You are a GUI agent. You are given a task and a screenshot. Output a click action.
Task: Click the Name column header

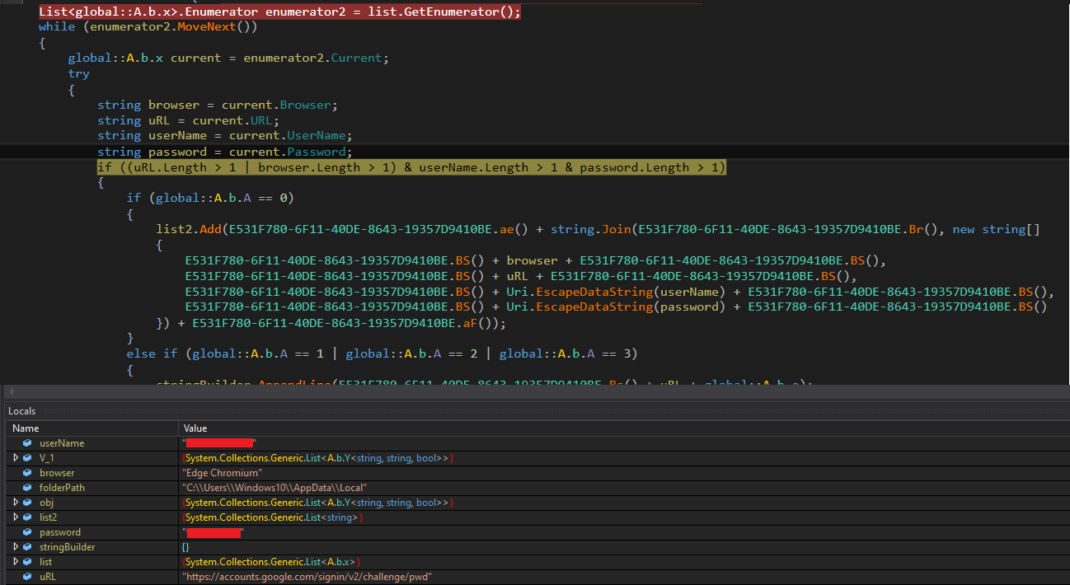pos(25,428)
